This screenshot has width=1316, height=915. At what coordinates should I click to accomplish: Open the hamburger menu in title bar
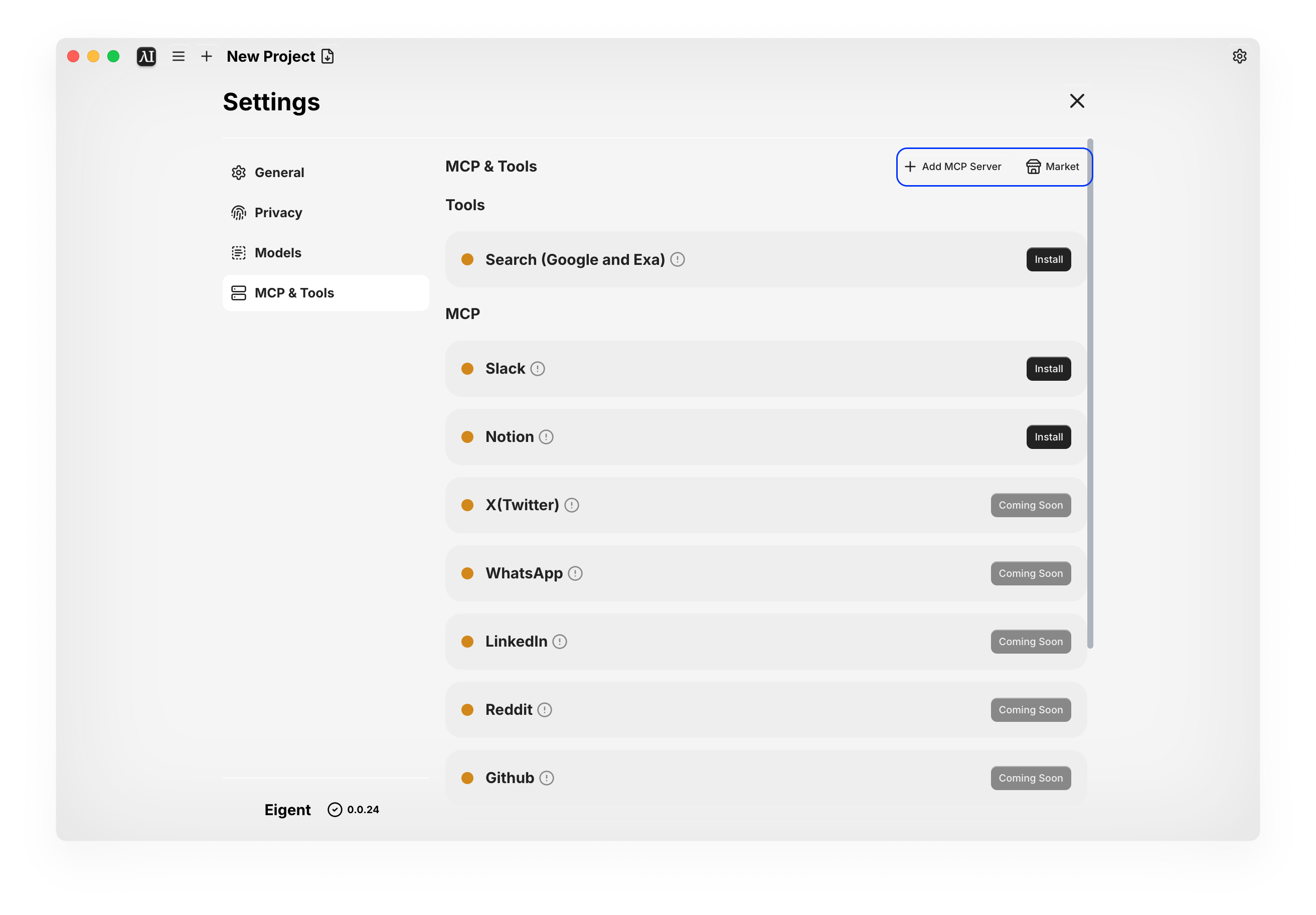tap(178, 56)
